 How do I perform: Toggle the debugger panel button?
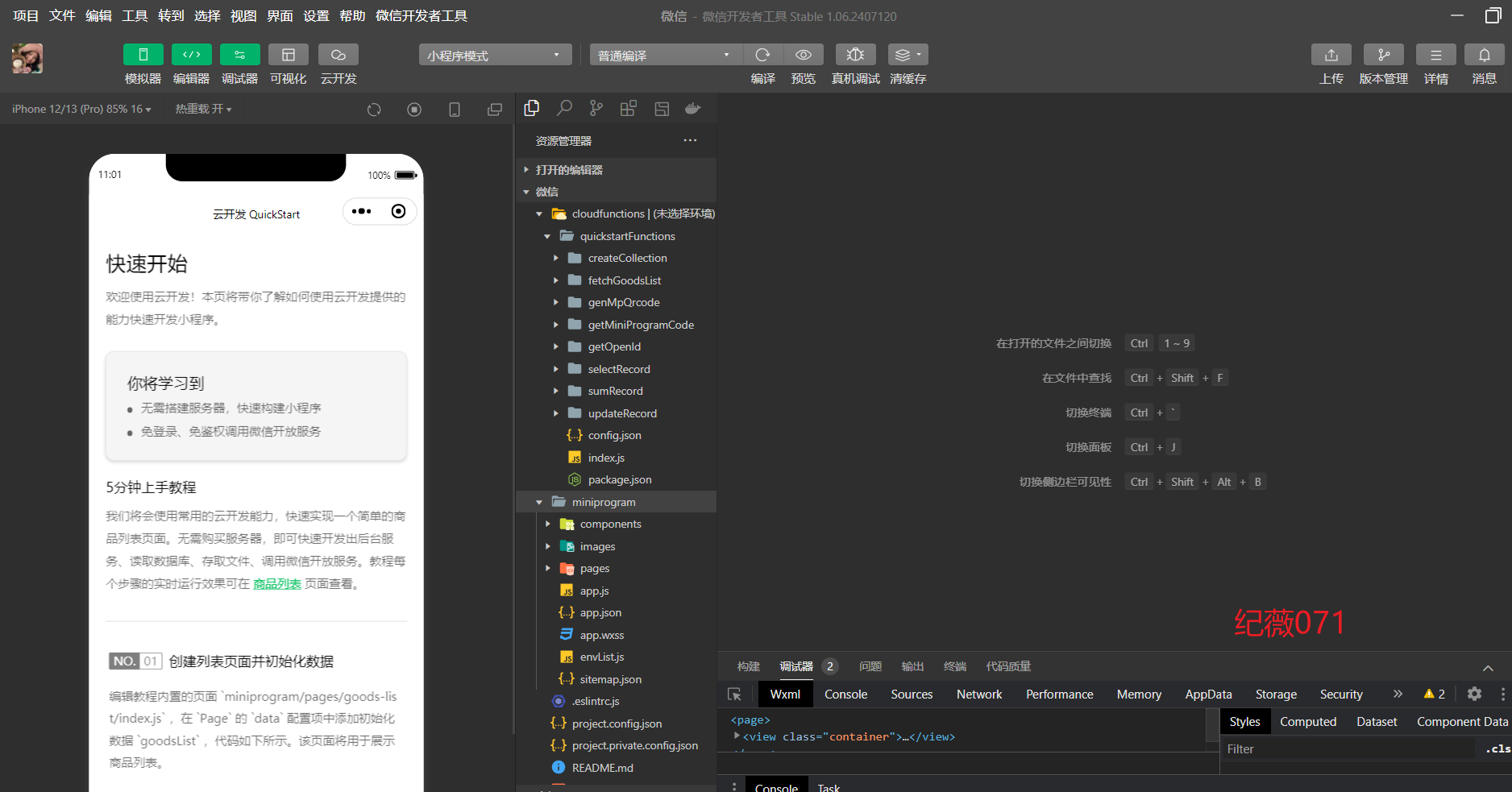click(239, 55)
